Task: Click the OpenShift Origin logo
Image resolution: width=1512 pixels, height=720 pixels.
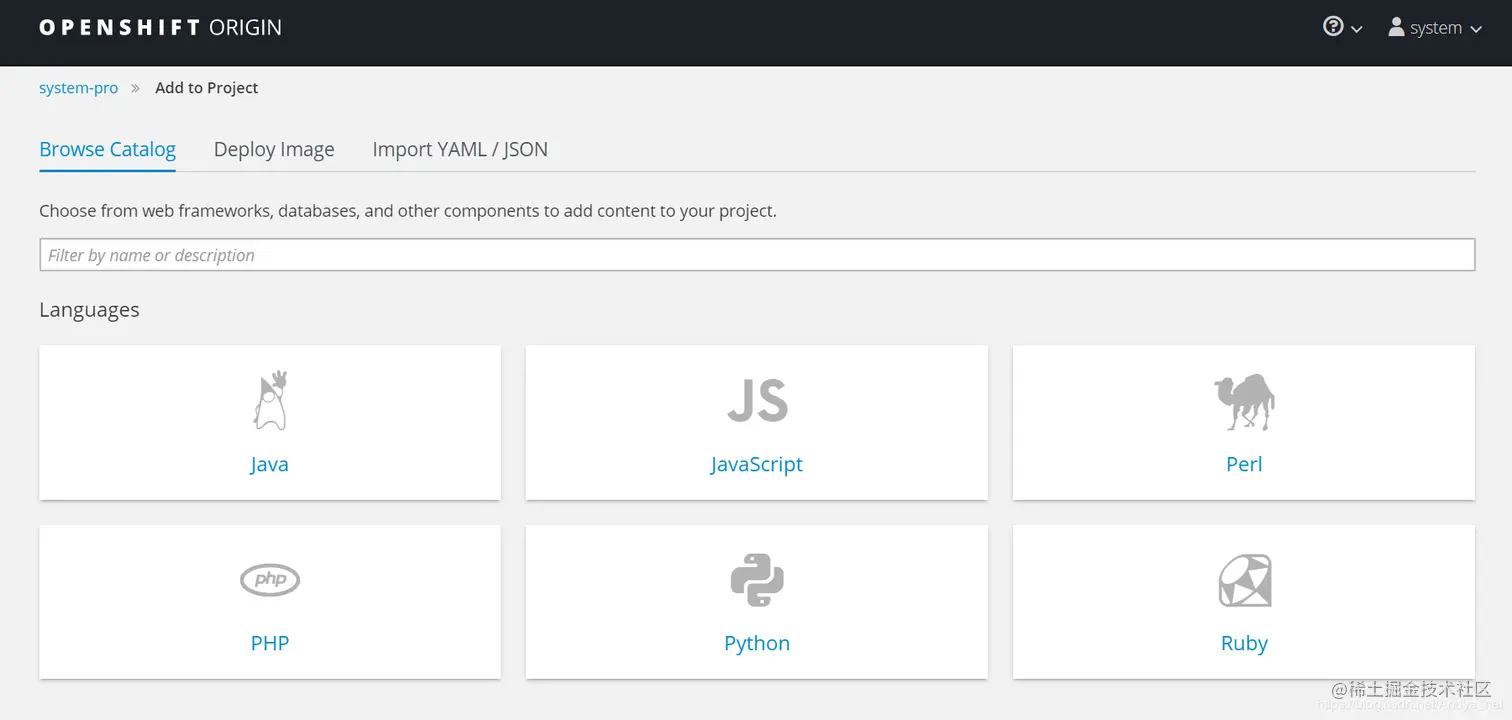Action: (160, 28)
